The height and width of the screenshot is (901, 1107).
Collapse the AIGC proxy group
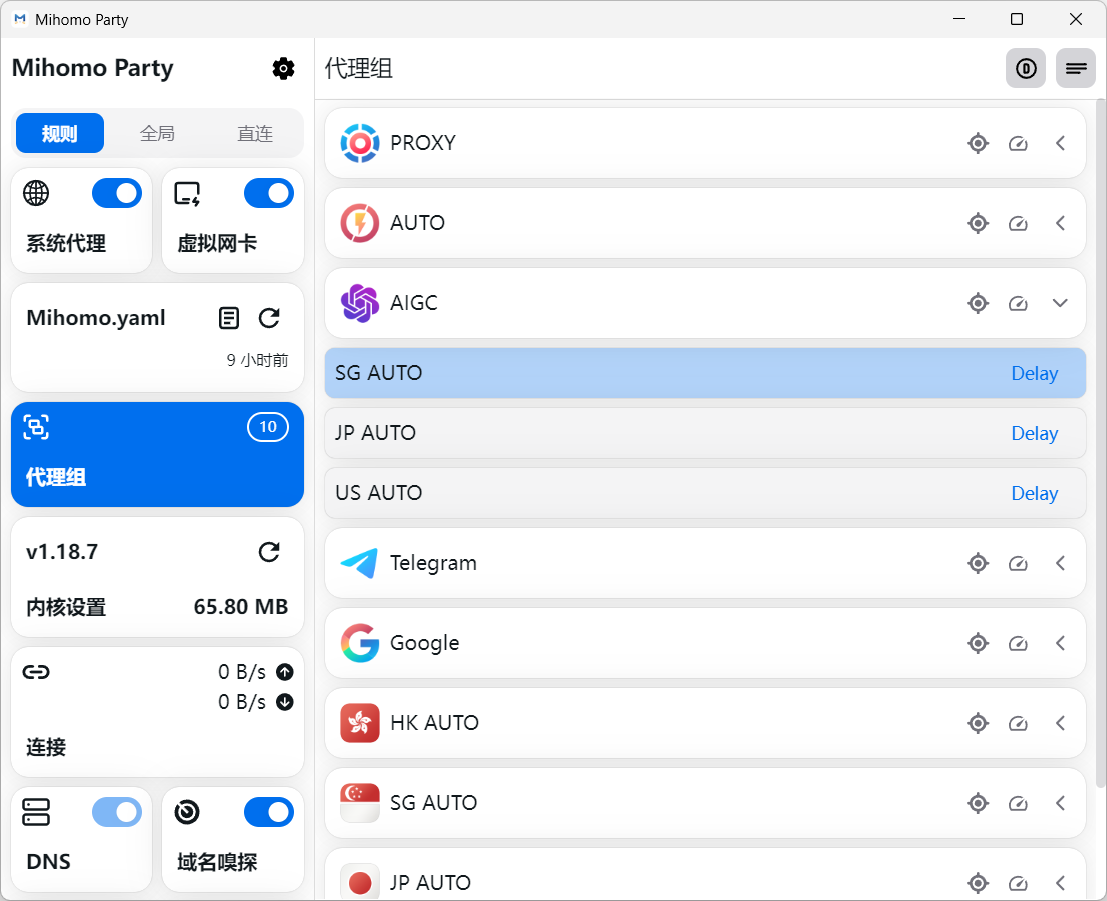1061,303
